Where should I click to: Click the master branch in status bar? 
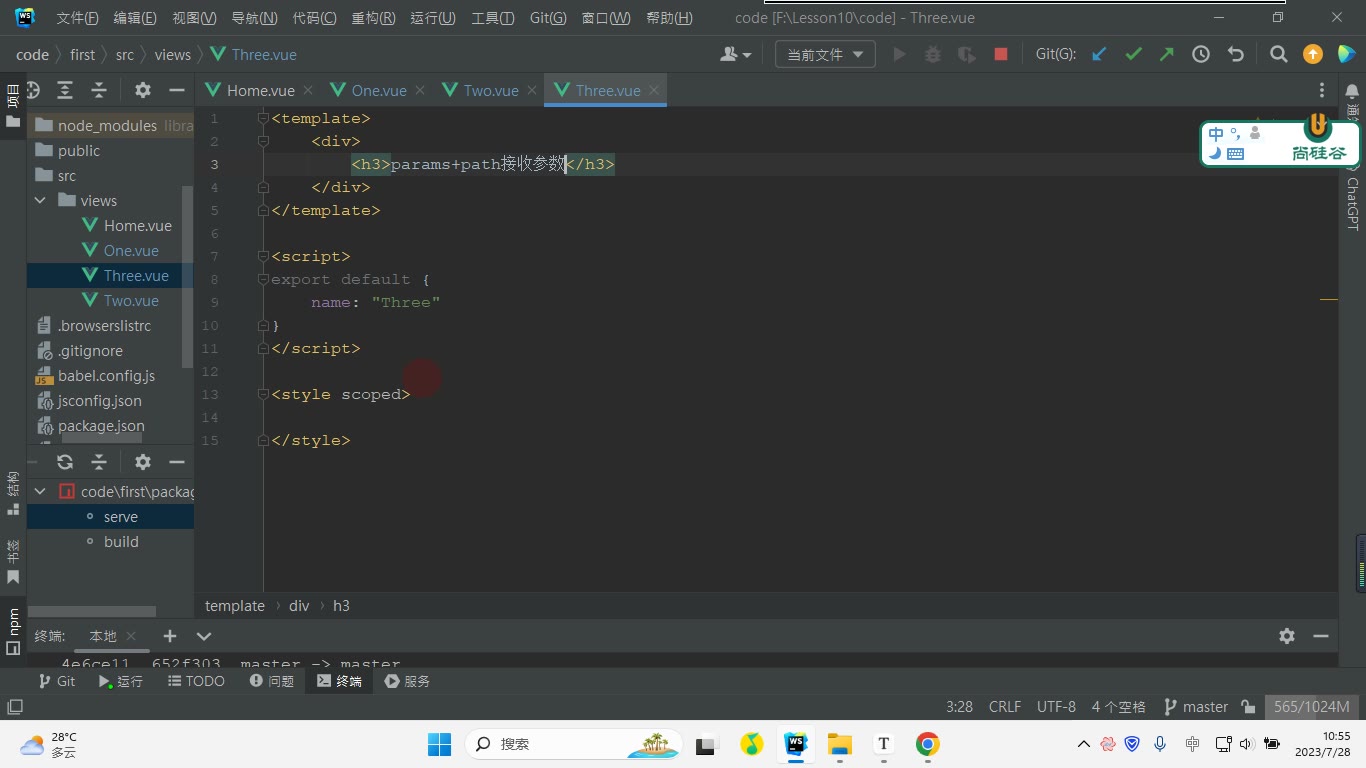[1196, 707]
